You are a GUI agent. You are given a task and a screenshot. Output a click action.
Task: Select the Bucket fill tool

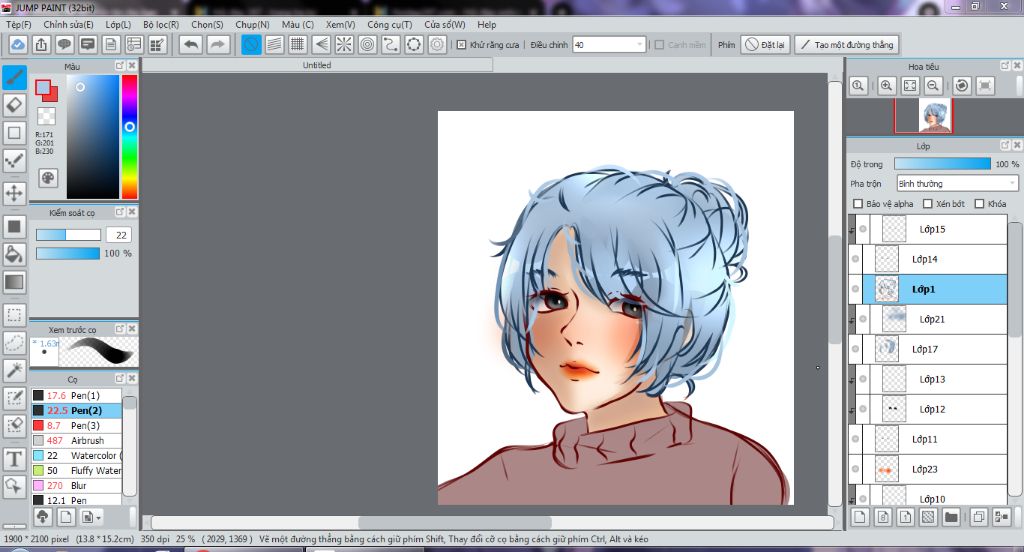[14, 254]
